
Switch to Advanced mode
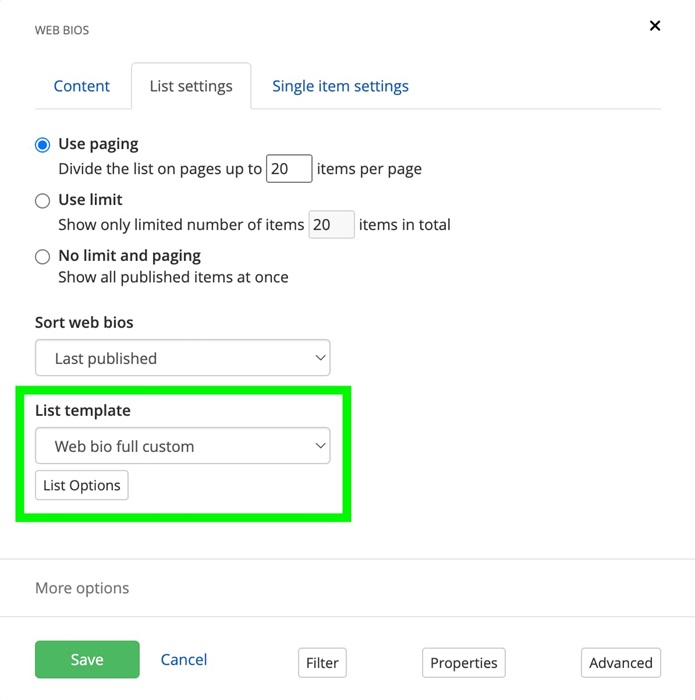point(620,663)
